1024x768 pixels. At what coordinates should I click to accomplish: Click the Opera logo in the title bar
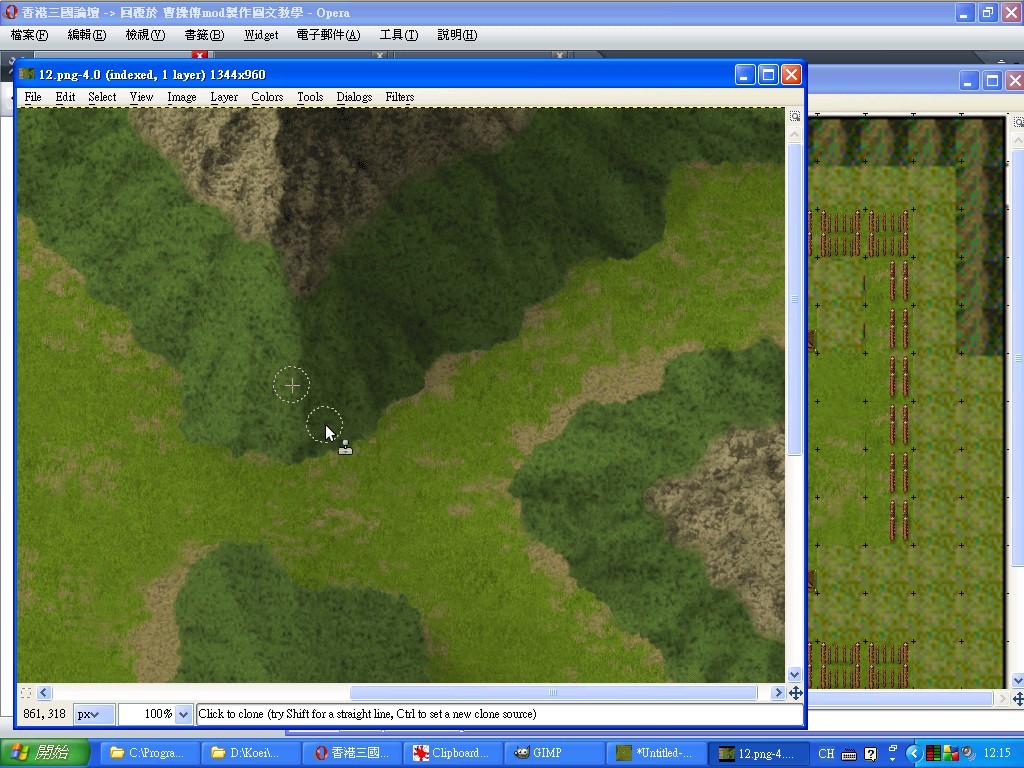11,12
